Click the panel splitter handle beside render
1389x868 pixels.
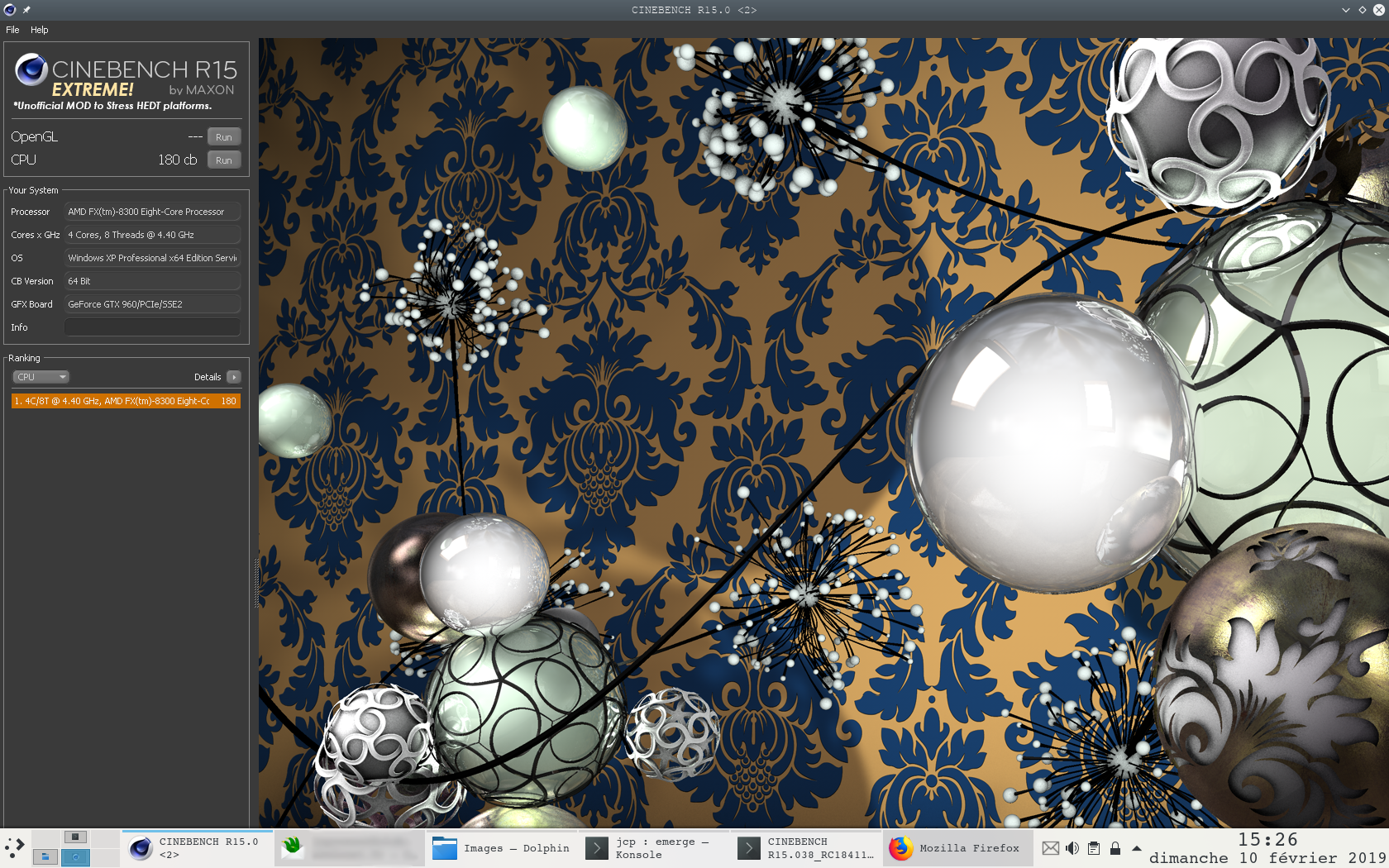click(x=256, y=583)
